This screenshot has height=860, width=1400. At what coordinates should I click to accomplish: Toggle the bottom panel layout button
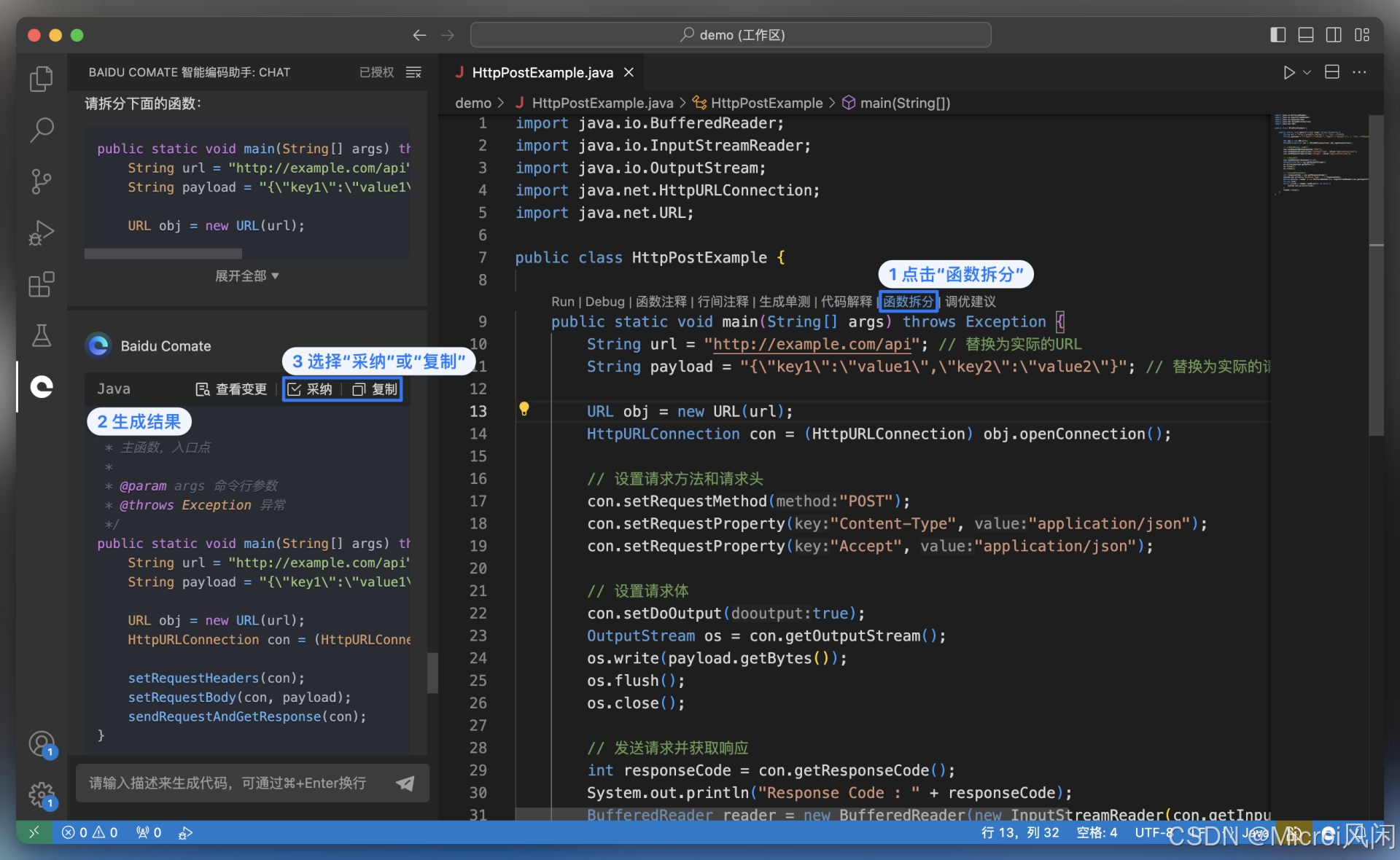1306,35
